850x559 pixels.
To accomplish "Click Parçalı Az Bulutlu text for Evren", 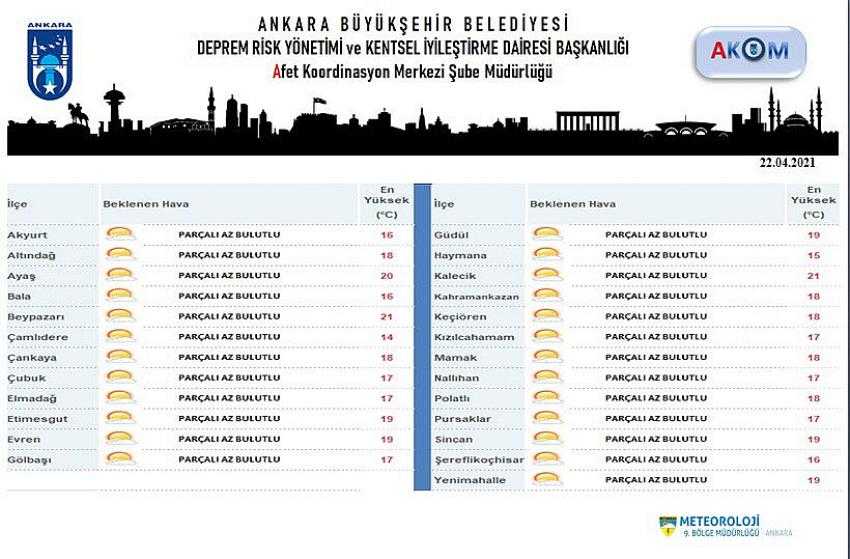I will [229, 439].
